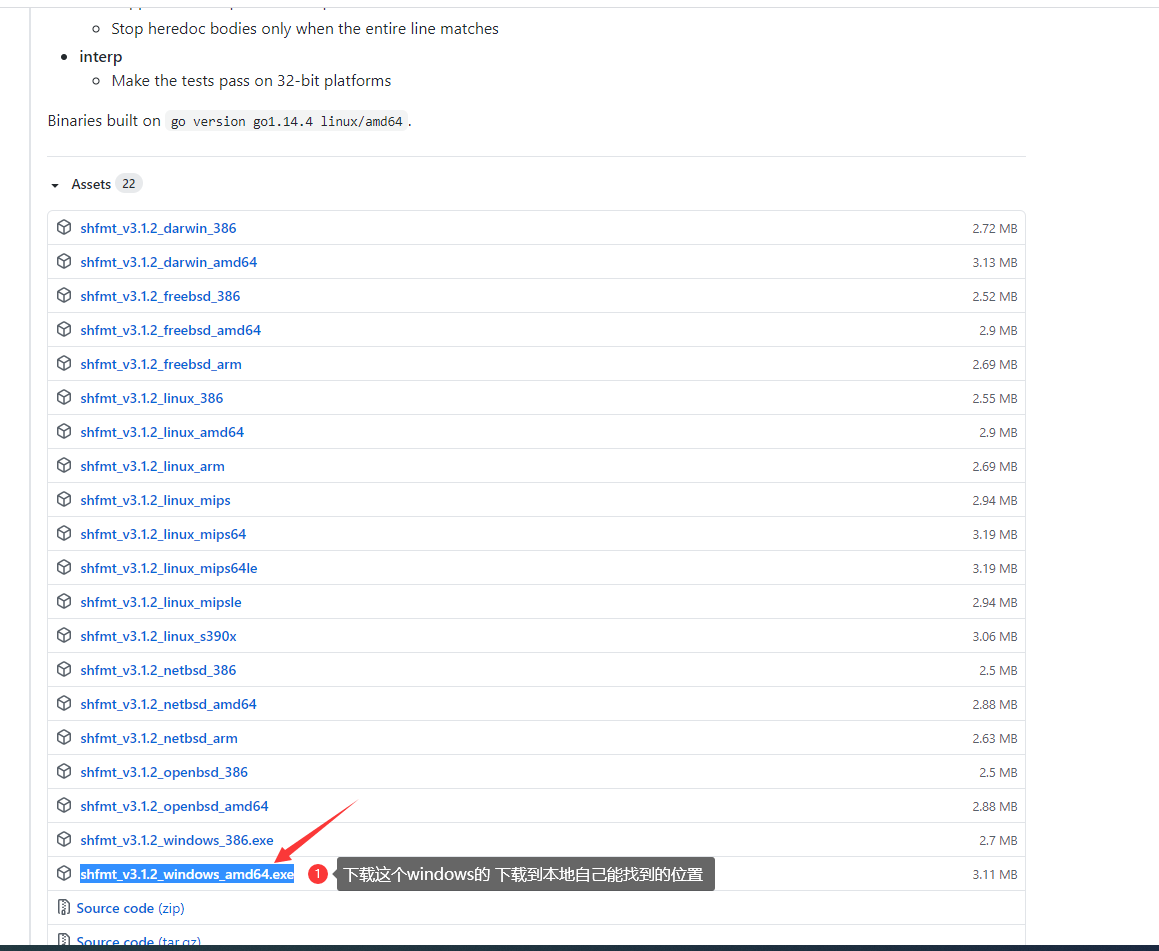Download shfmt_v3.1.2_darwin_amd64
The image size is (1159, 951).
pyautogui.click(x=169, y=262)
